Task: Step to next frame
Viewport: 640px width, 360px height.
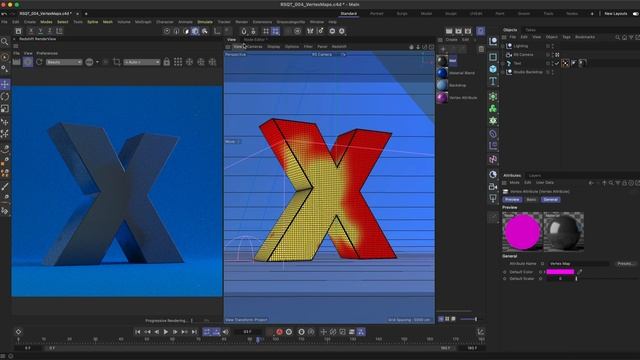Action: click(175, 332)
